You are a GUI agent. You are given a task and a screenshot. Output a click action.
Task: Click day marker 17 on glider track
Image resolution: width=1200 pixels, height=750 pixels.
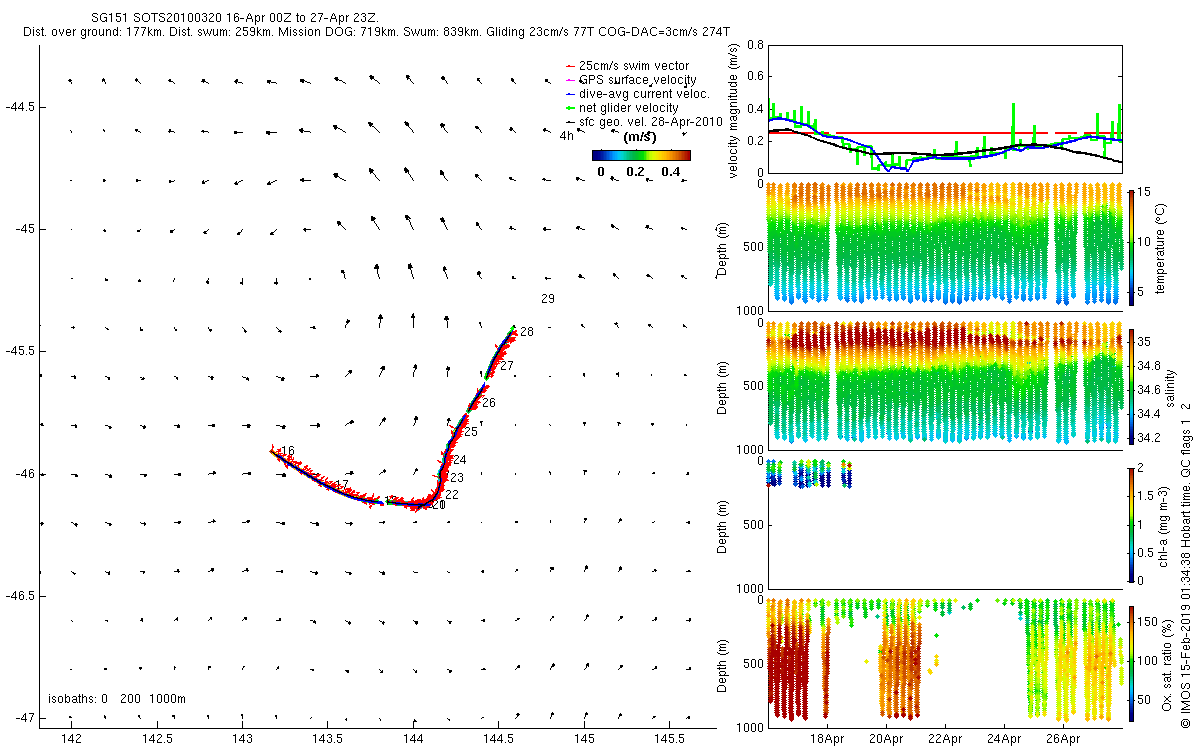(x=342, y=485)
